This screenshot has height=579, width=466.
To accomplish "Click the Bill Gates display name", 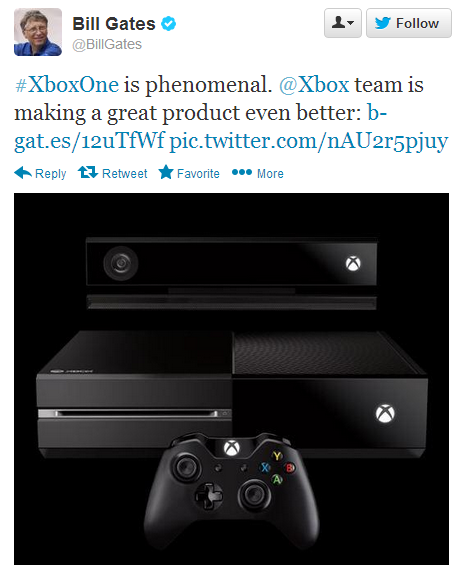I will point(114,24).
